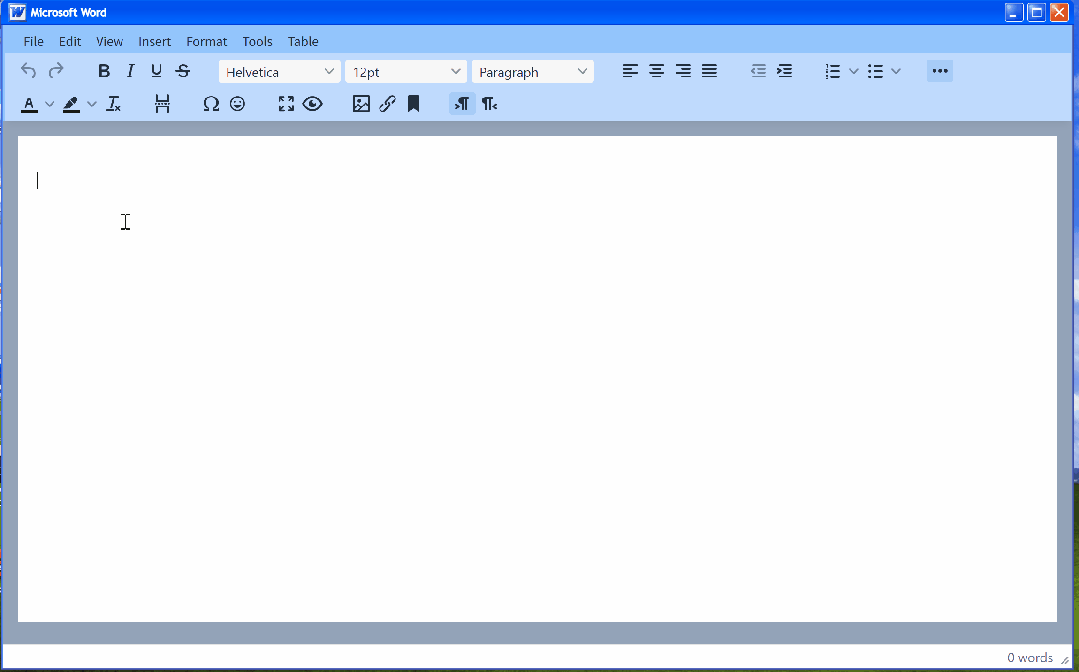Apply justified paragraph alignment

709,70
